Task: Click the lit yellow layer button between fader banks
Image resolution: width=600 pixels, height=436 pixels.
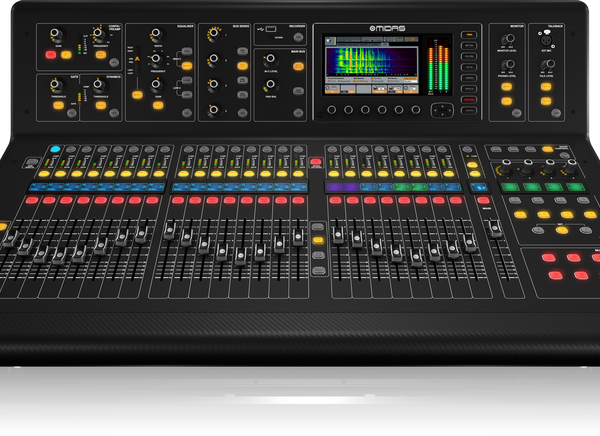Action: (x=318, y=240)
